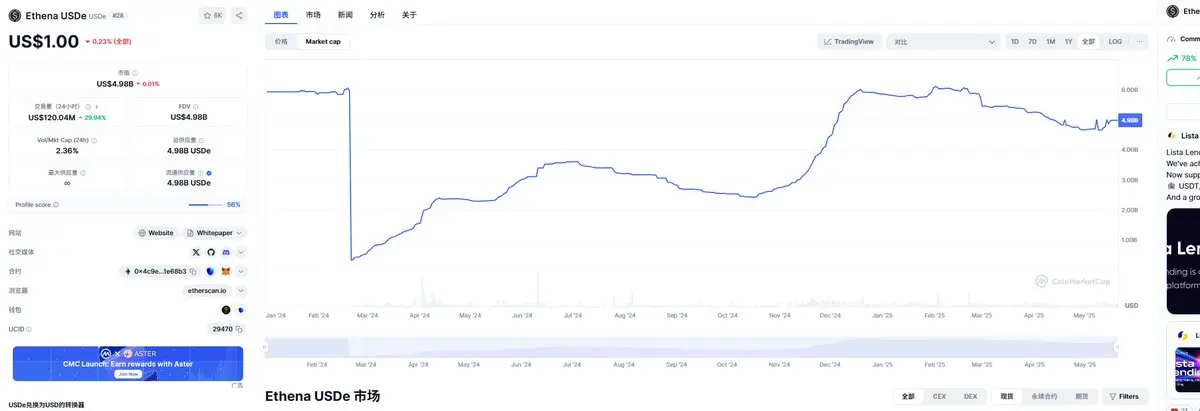
Task: Copy the UCID 29470
Action: tap(241, 328)
